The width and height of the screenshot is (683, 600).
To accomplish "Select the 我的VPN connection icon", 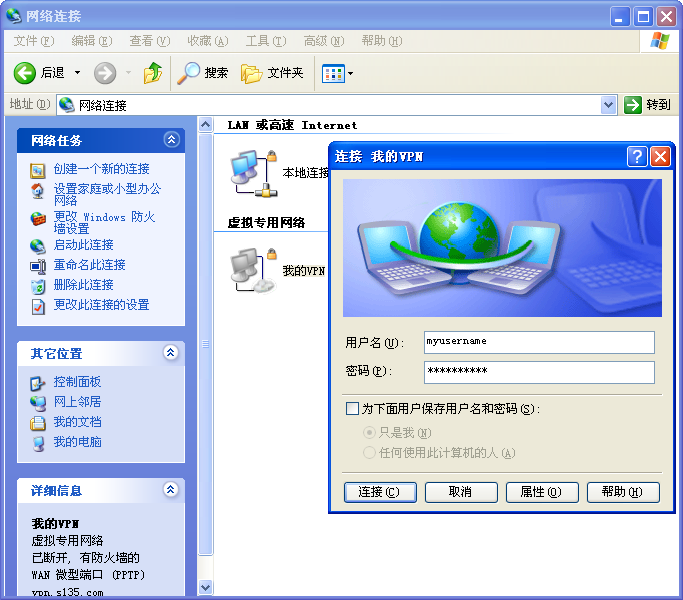I will [x=250, y=270].
